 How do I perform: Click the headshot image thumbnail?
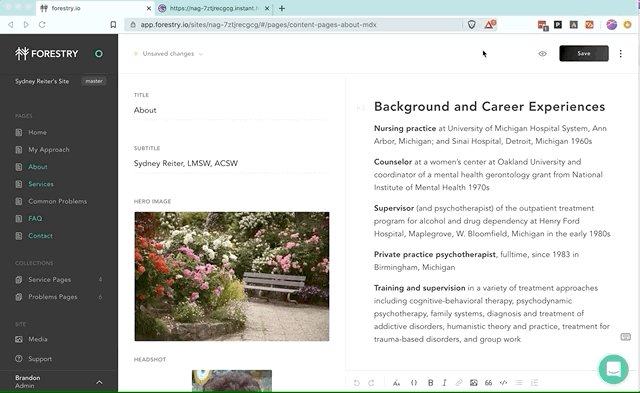point(231,381)
